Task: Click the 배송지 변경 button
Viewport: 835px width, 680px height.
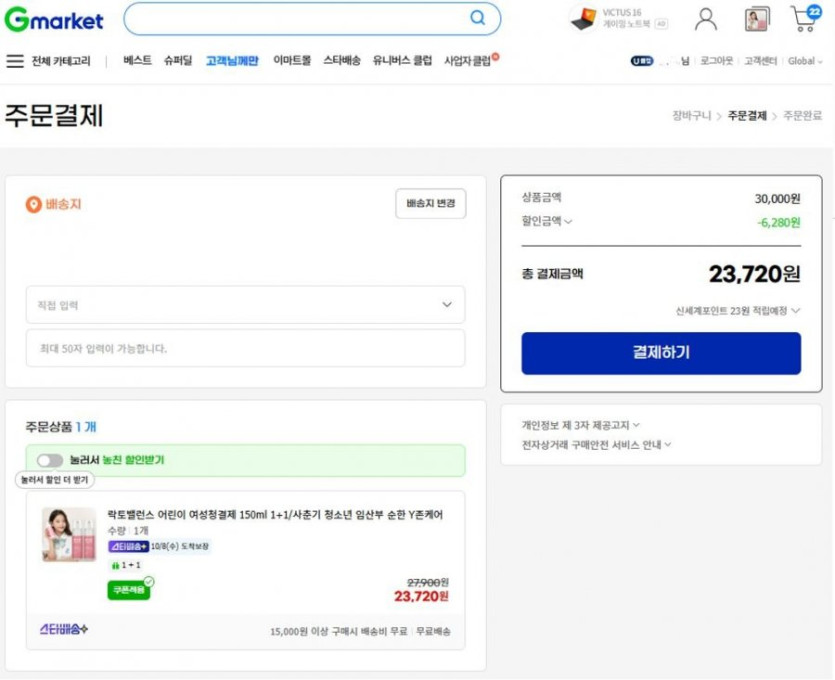Action: pos(430,203)
